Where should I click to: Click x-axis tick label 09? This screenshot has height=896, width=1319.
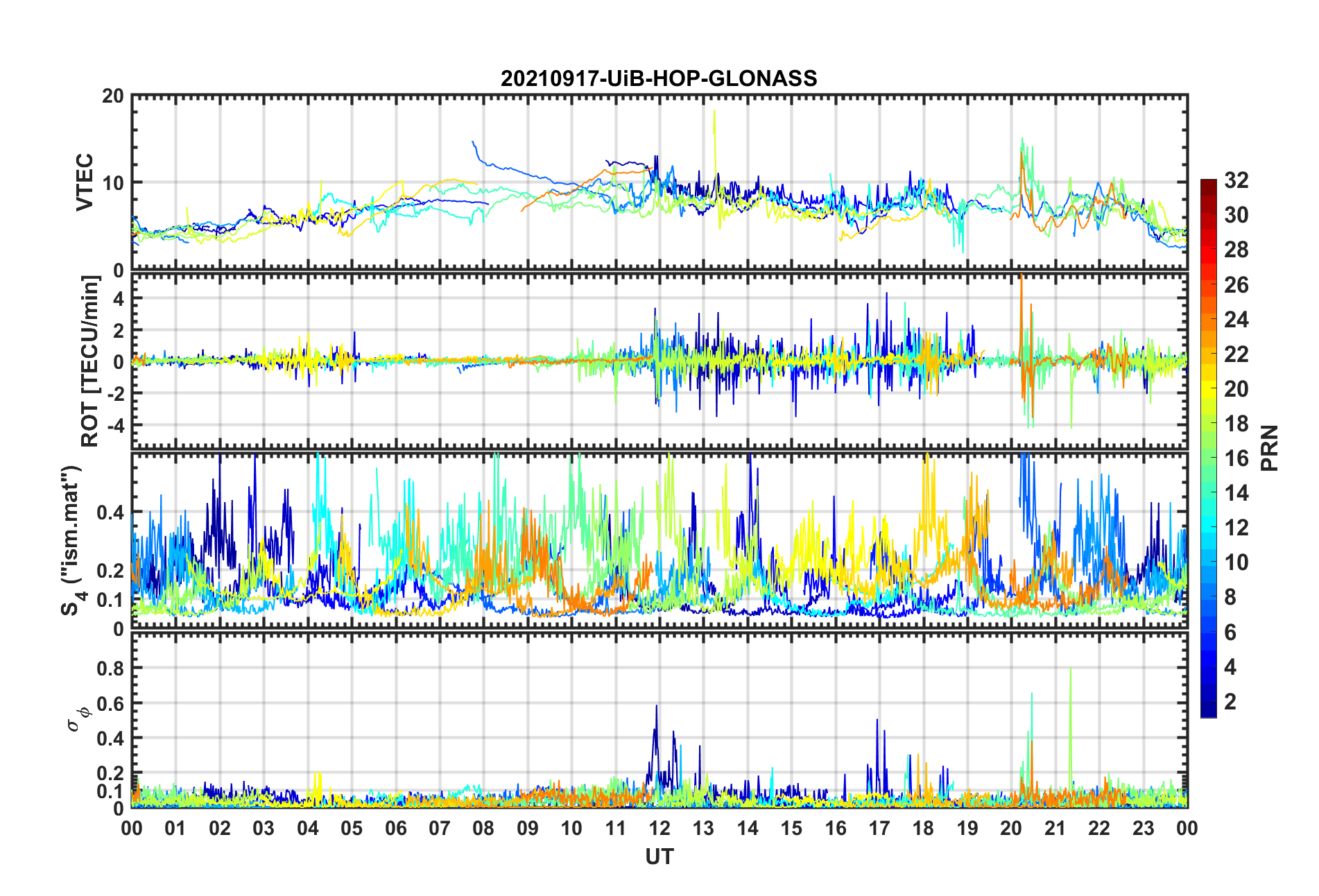pos(527,829)
